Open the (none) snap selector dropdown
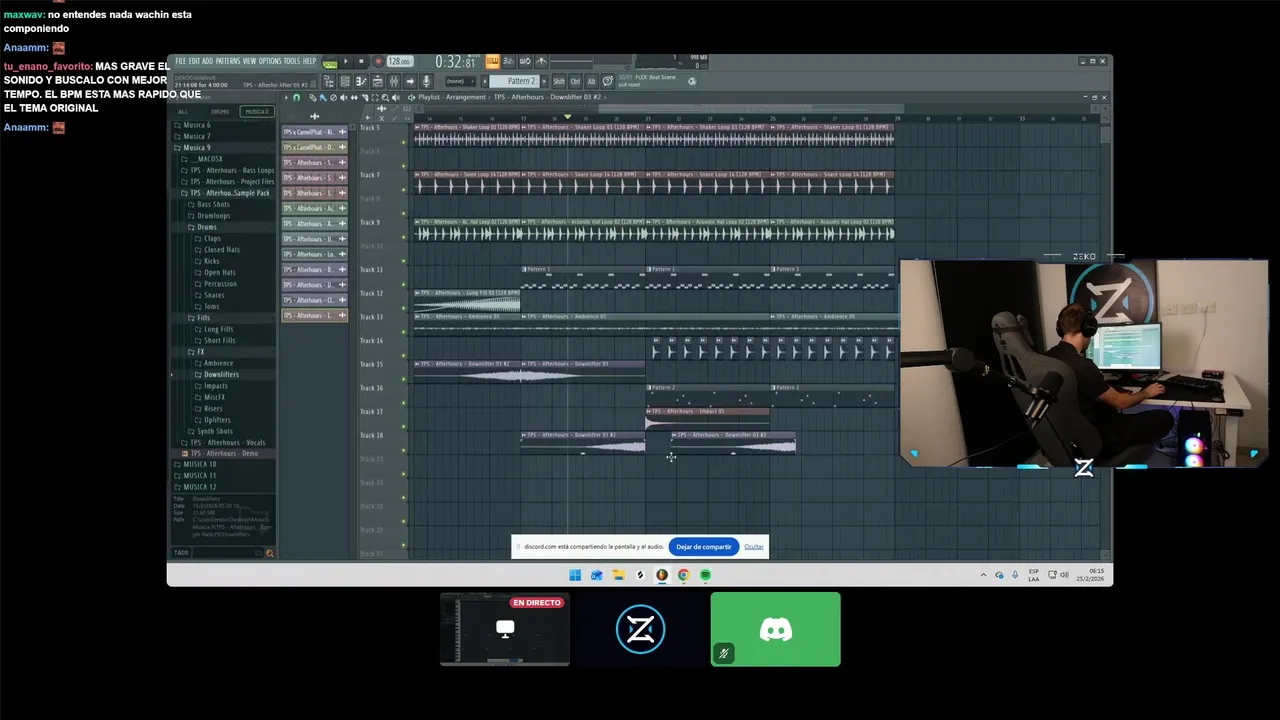This screenshot has height=720, width=1280. [x=461, y=81]
